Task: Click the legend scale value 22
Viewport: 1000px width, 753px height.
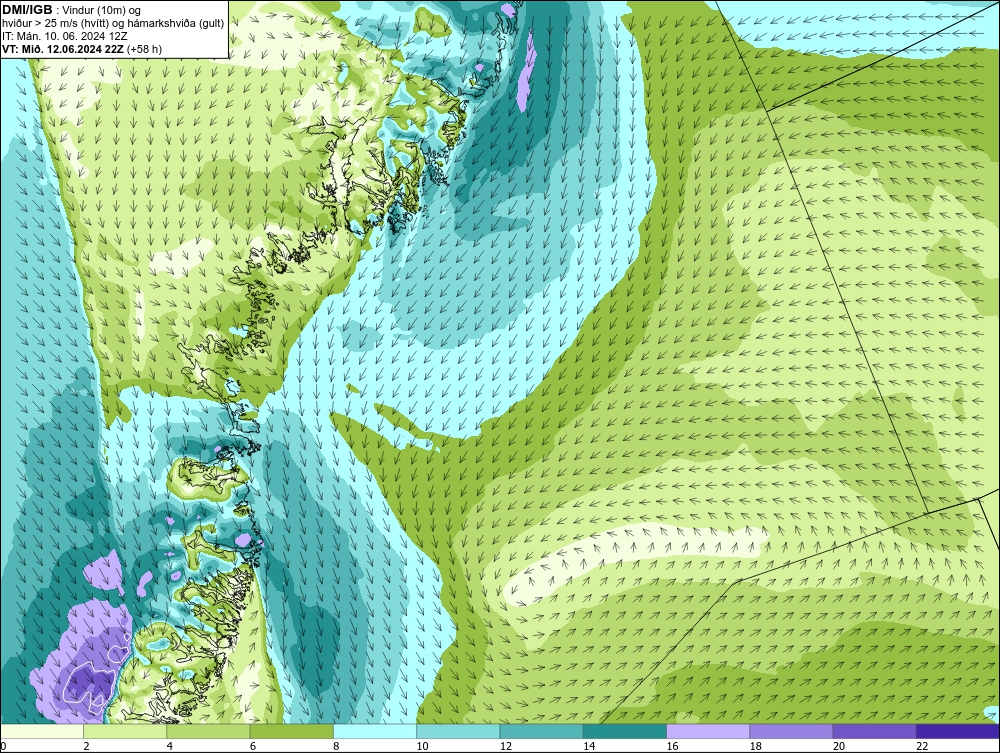Action: click(x=922, y=747)
